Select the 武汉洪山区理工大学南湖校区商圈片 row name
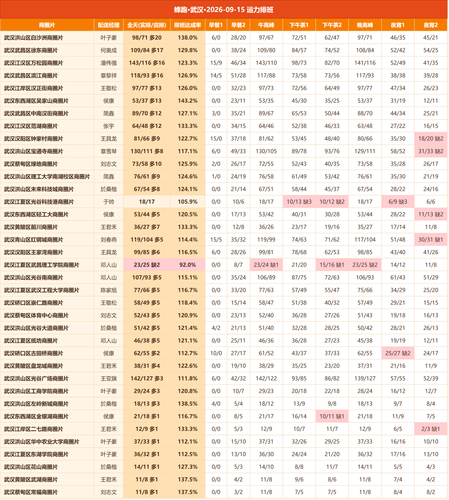Screen dimensions: 449x500 pos(47,177)
